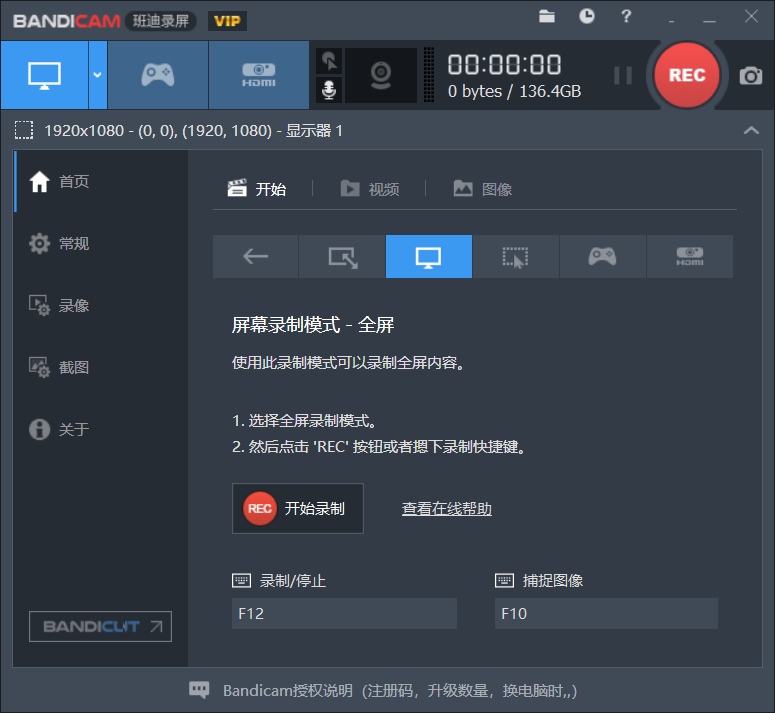Viewport: 775px width, 713px height.
Task: Open the 录像 video settings section
Action: 101,305
